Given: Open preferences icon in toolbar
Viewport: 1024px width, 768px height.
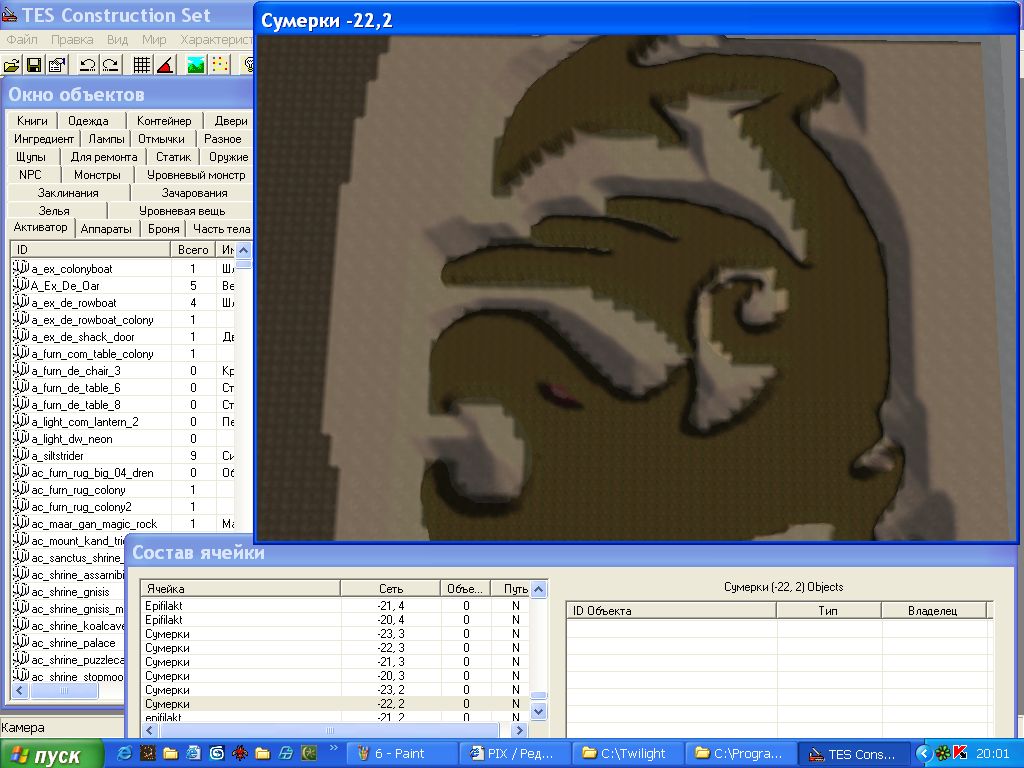Looking at the screenshot, I should (57, 65).
